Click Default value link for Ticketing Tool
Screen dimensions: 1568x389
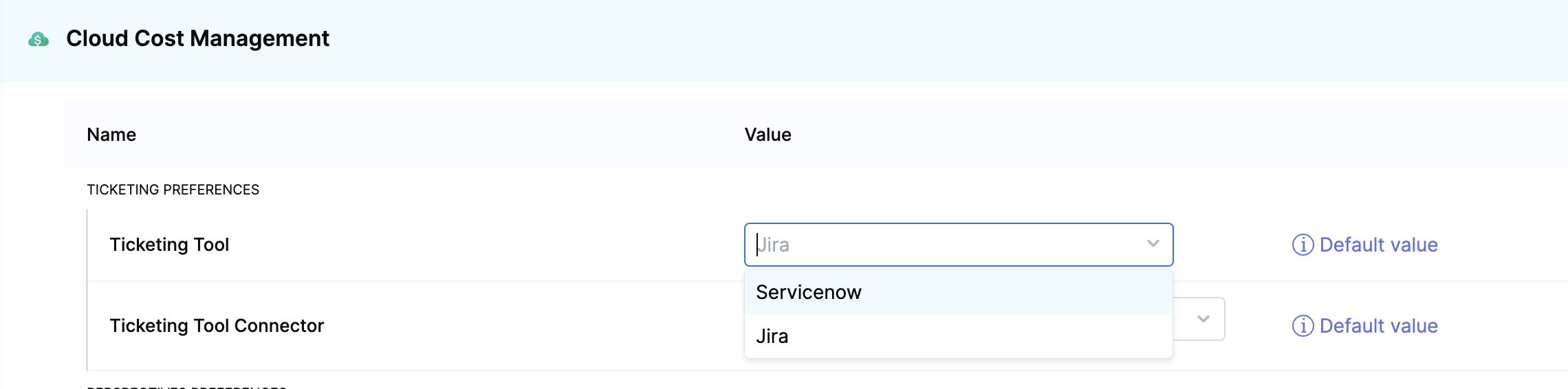click(1378, 245)
